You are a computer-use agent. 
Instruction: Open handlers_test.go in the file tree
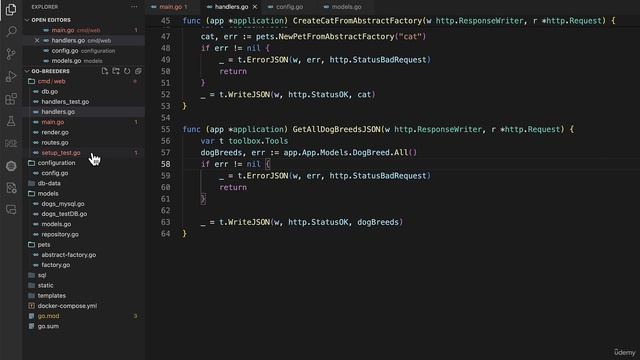[65, 102]
